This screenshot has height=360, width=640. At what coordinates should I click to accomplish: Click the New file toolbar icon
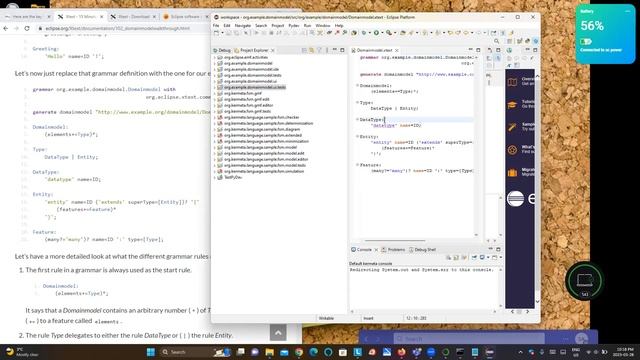[216, 33]
